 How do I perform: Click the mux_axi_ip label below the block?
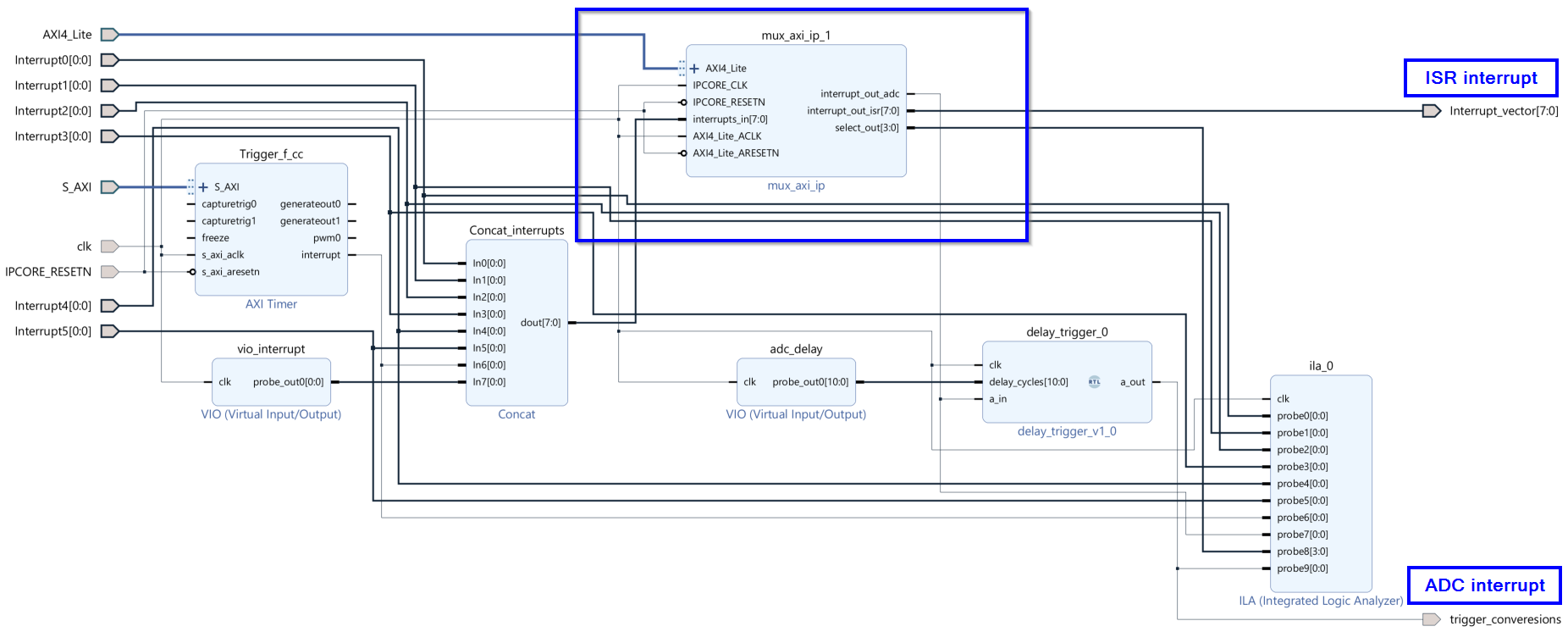(795, 186)
